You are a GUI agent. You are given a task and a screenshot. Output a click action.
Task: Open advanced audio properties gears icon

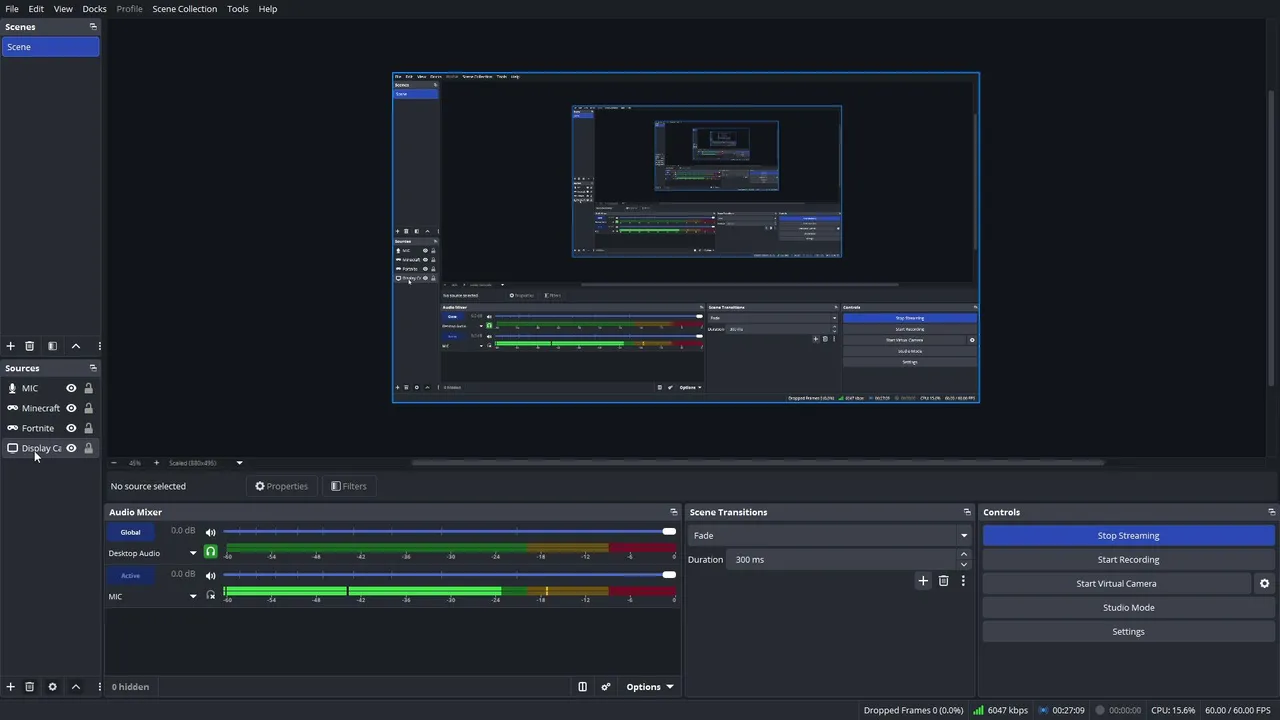[x=605, y=687]
